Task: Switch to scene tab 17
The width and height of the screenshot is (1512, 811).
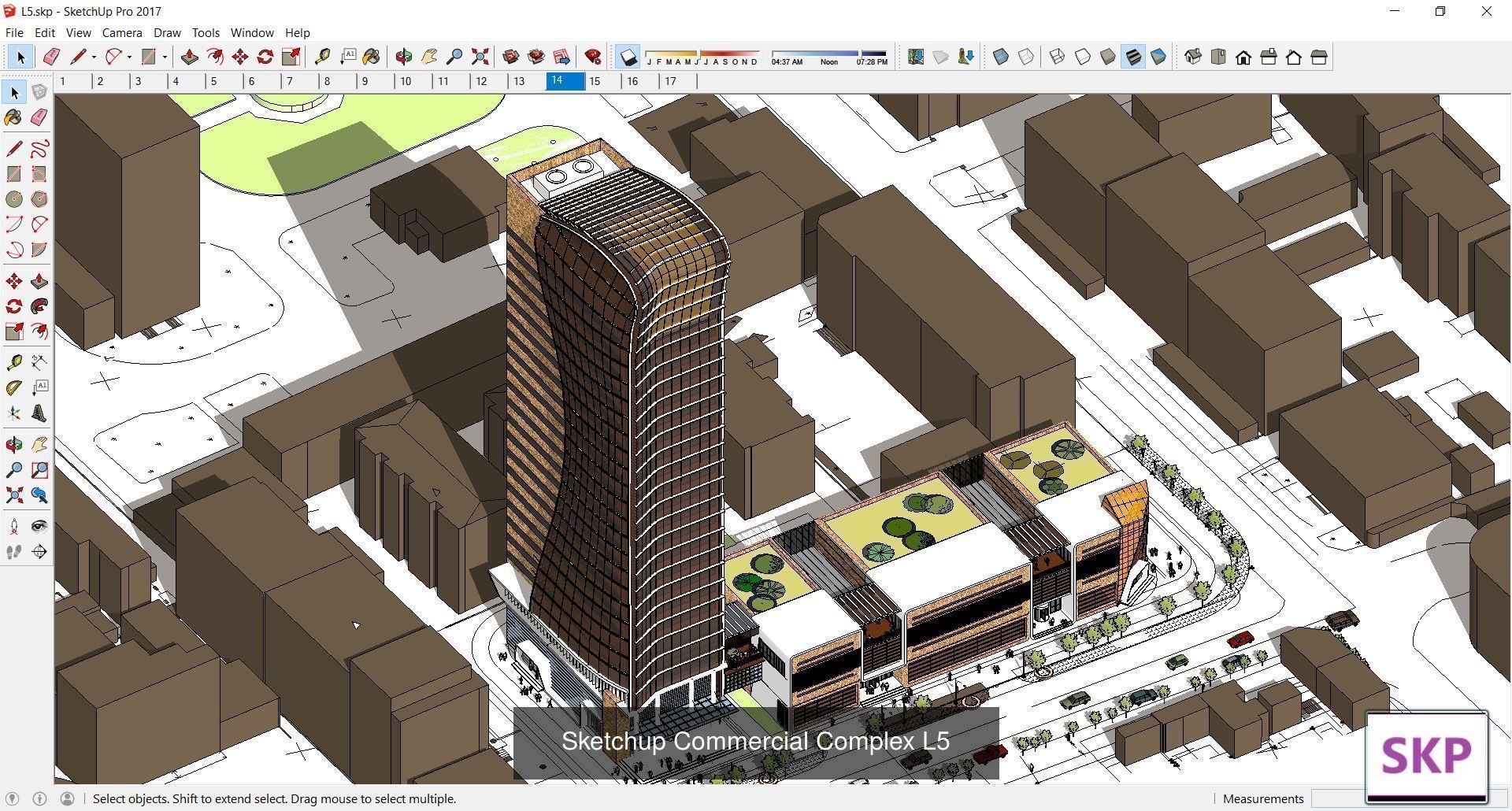Action: [x=678, y=81]
